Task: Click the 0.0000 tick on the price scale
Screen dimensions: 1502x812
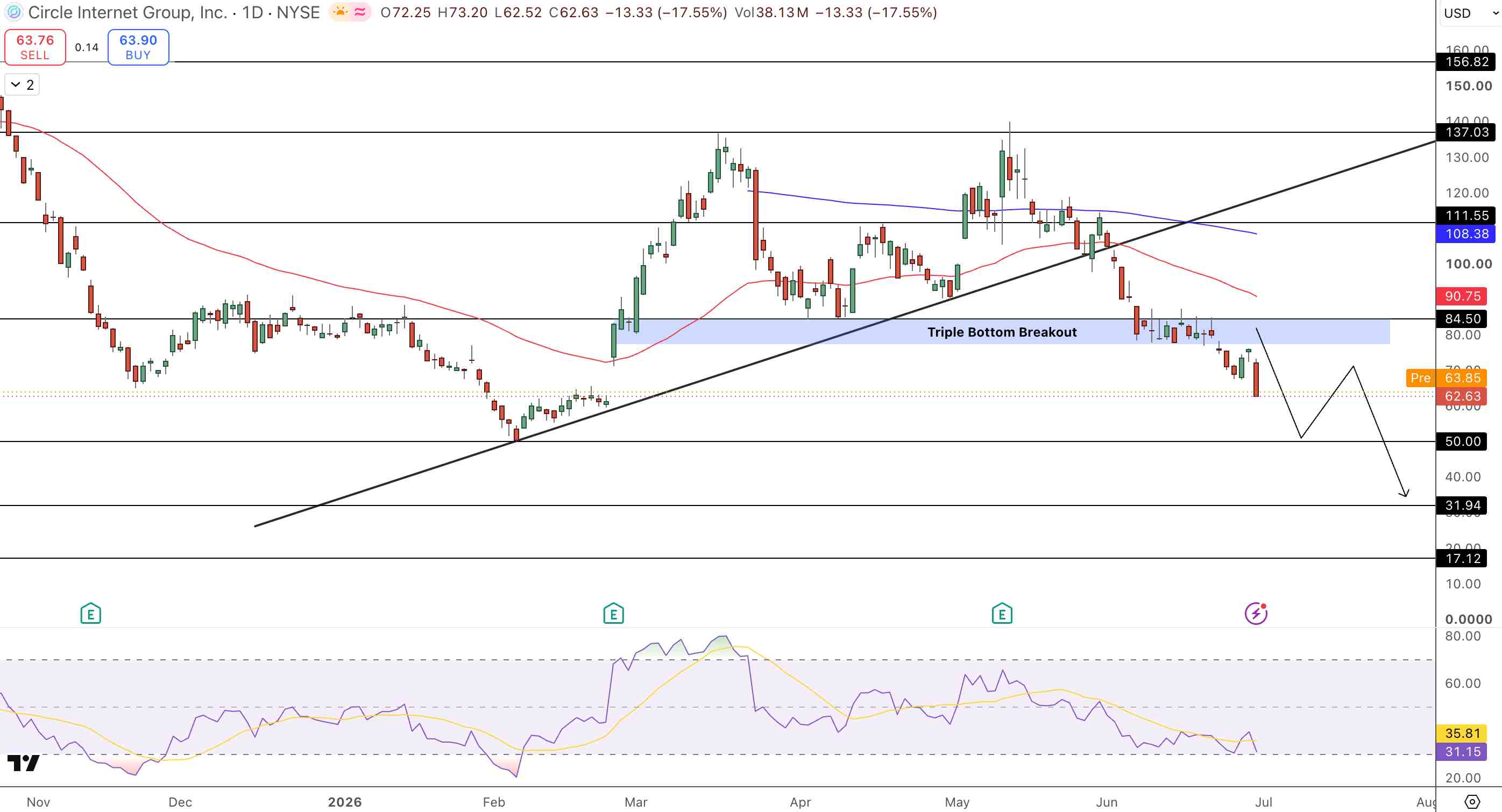Action: point(1468,619)
